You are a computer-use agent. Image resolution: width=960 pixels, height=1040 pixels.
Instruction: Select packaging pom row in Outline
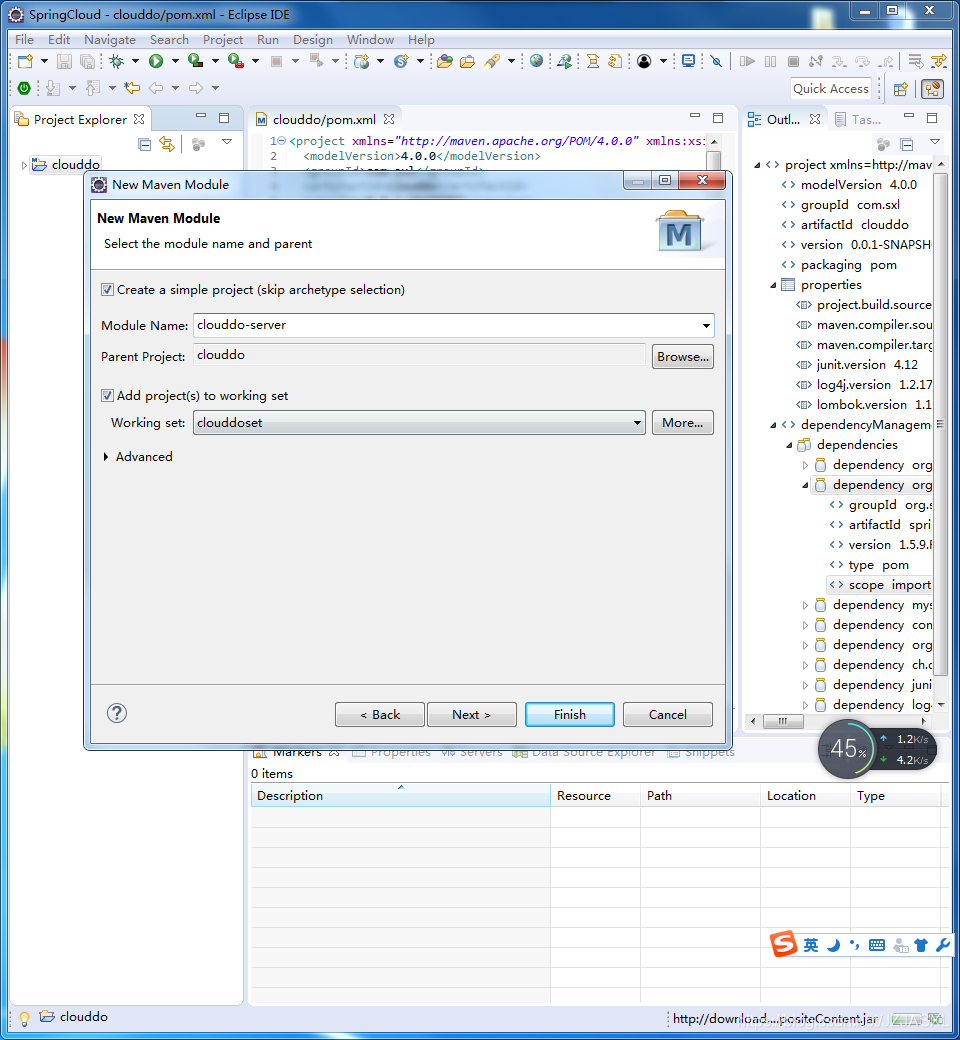click(839, 265)
